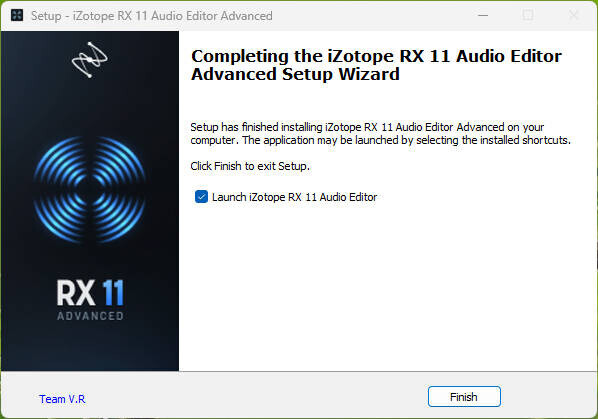Viewport: 598px width, 419px height.
Task: Click the ADVANCED word beneath RX 11
Action: [x=90, y=316]
